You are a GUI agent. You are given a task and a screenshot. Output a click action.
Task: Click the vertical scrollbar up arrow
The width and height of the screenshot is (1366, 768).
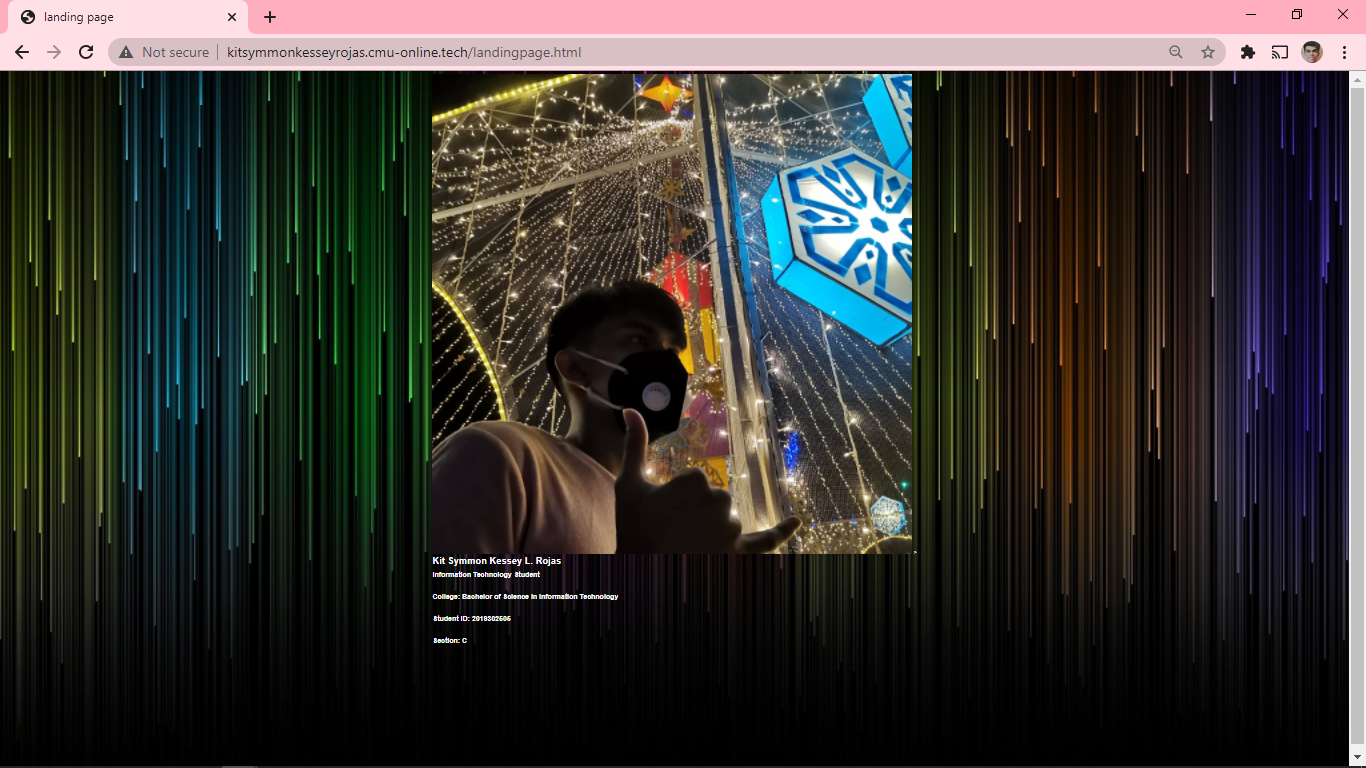click(1357, 79)
